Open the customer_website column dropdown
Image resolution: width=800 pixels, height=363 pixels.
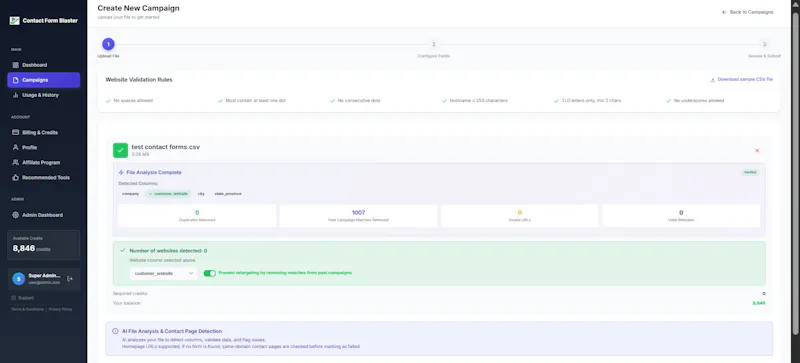164,273
